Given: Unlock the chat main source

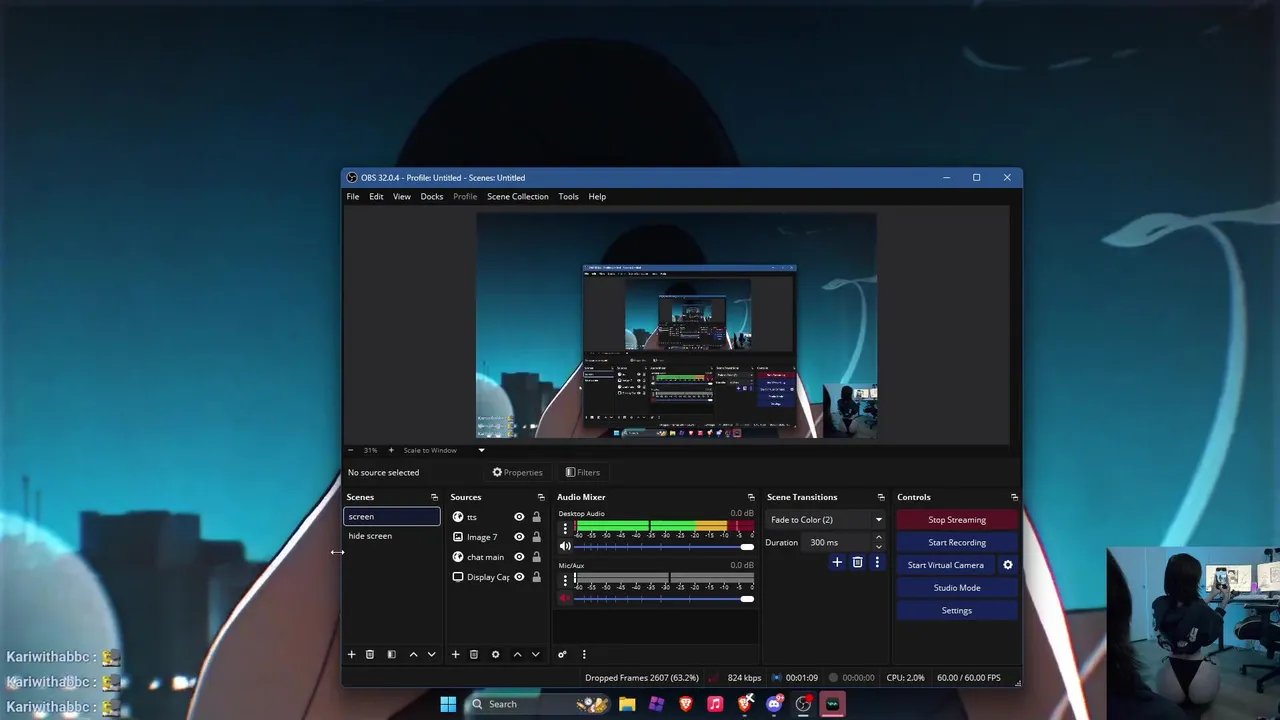Looking at the screenshot, I should 536,557.
